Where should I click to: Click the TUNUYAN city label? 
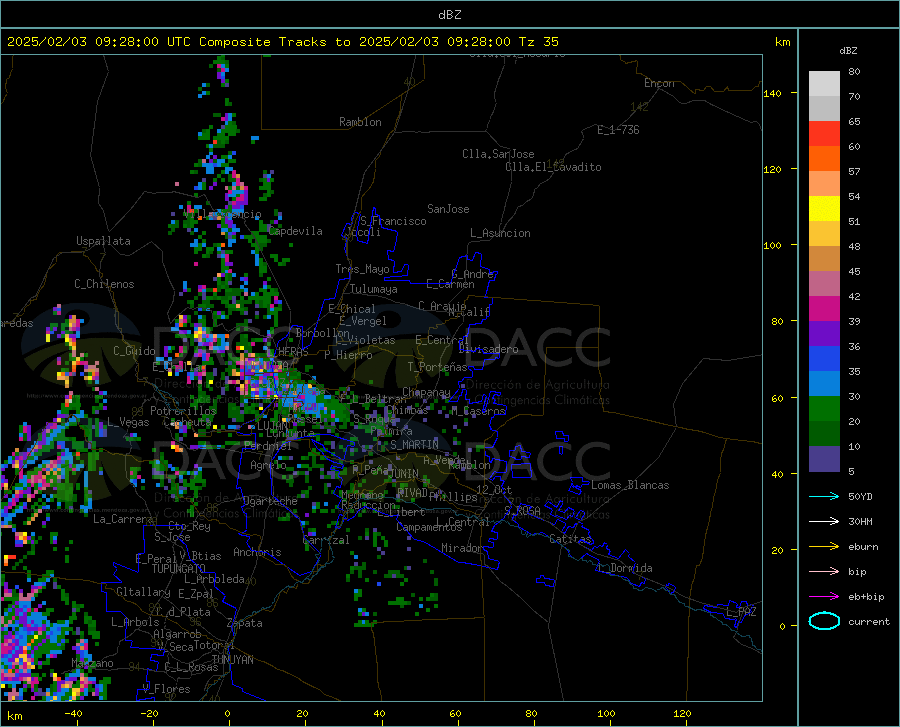pos(232,660)
